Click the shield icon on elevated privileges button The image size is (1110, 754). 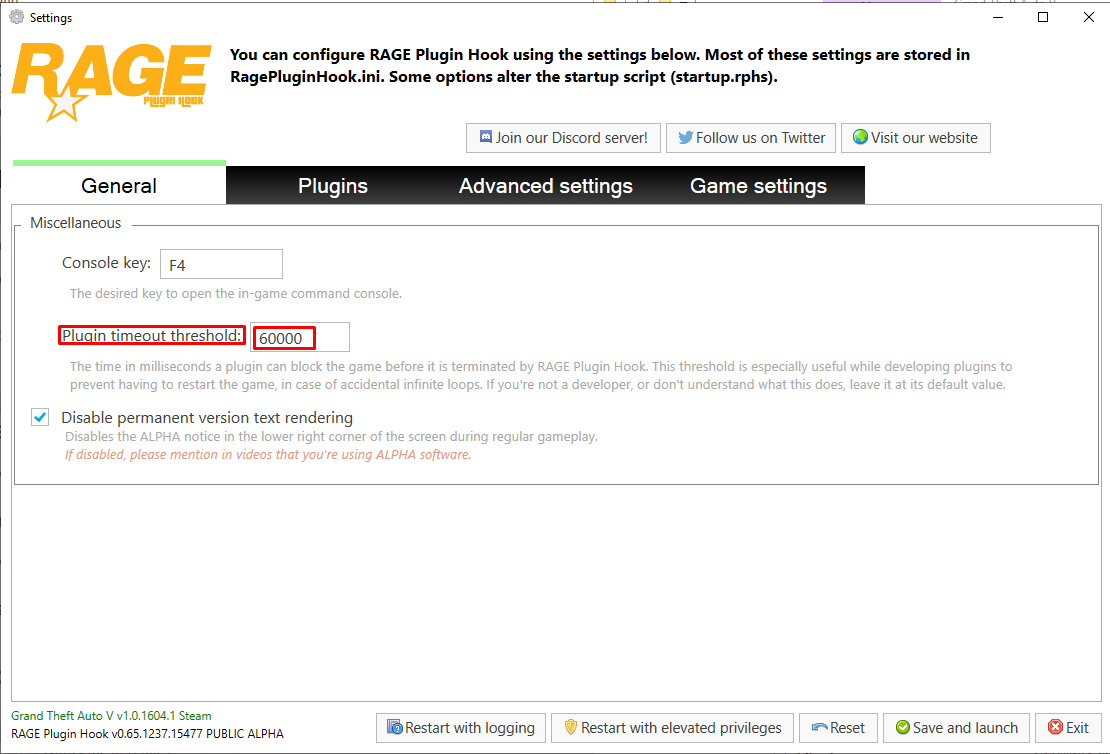[x=571, y=727]
